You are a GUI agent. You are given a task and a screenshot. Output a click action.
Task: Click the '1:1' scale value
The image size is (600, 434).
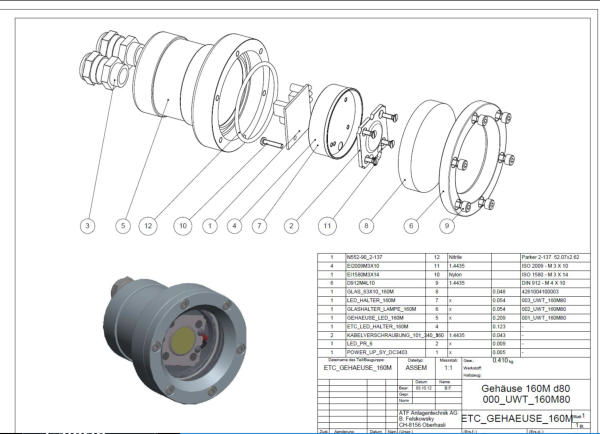click(448, 367)
